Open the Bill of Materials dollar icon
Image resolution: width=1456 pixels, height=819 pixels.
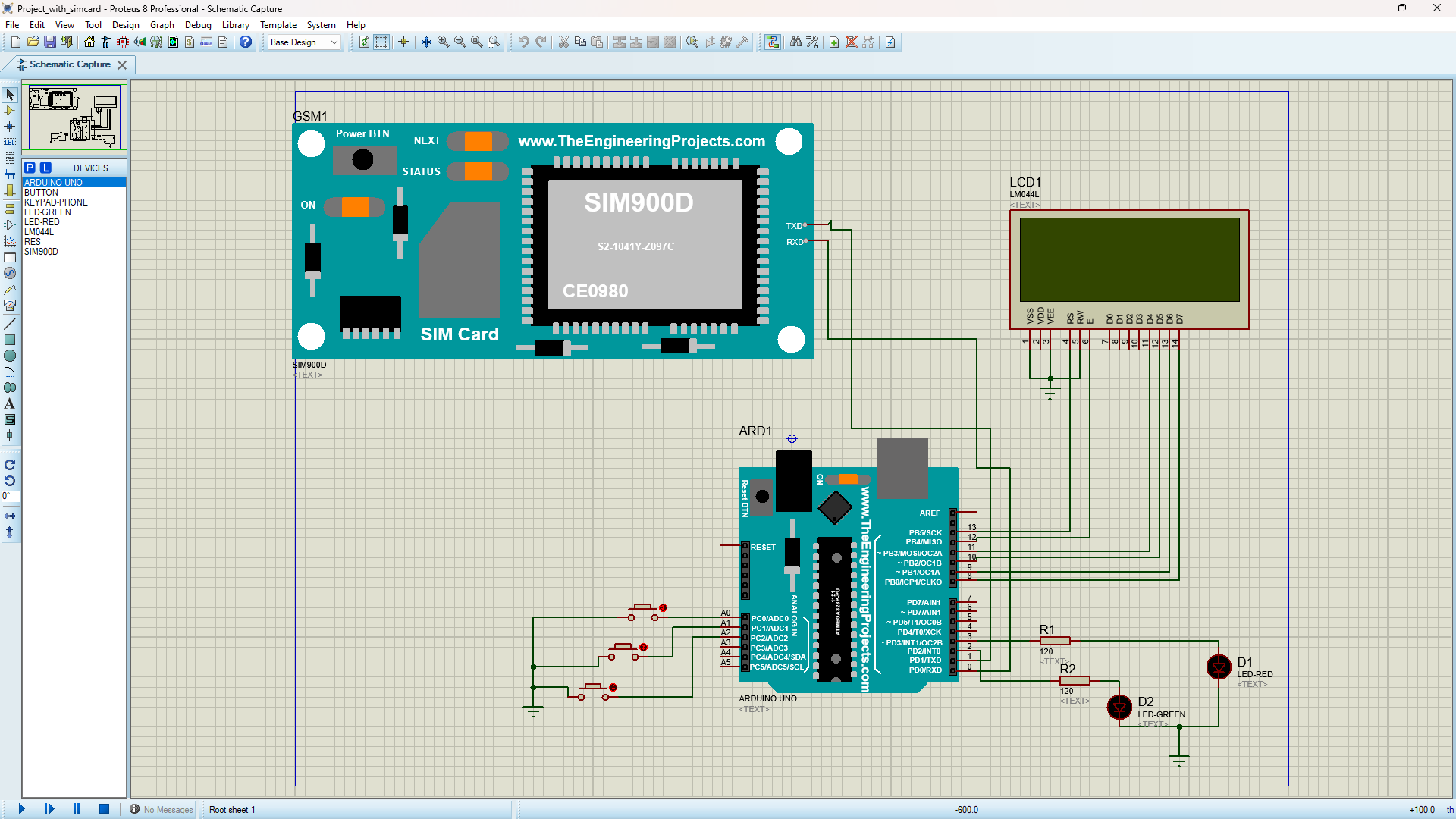[x=190, y=42]
